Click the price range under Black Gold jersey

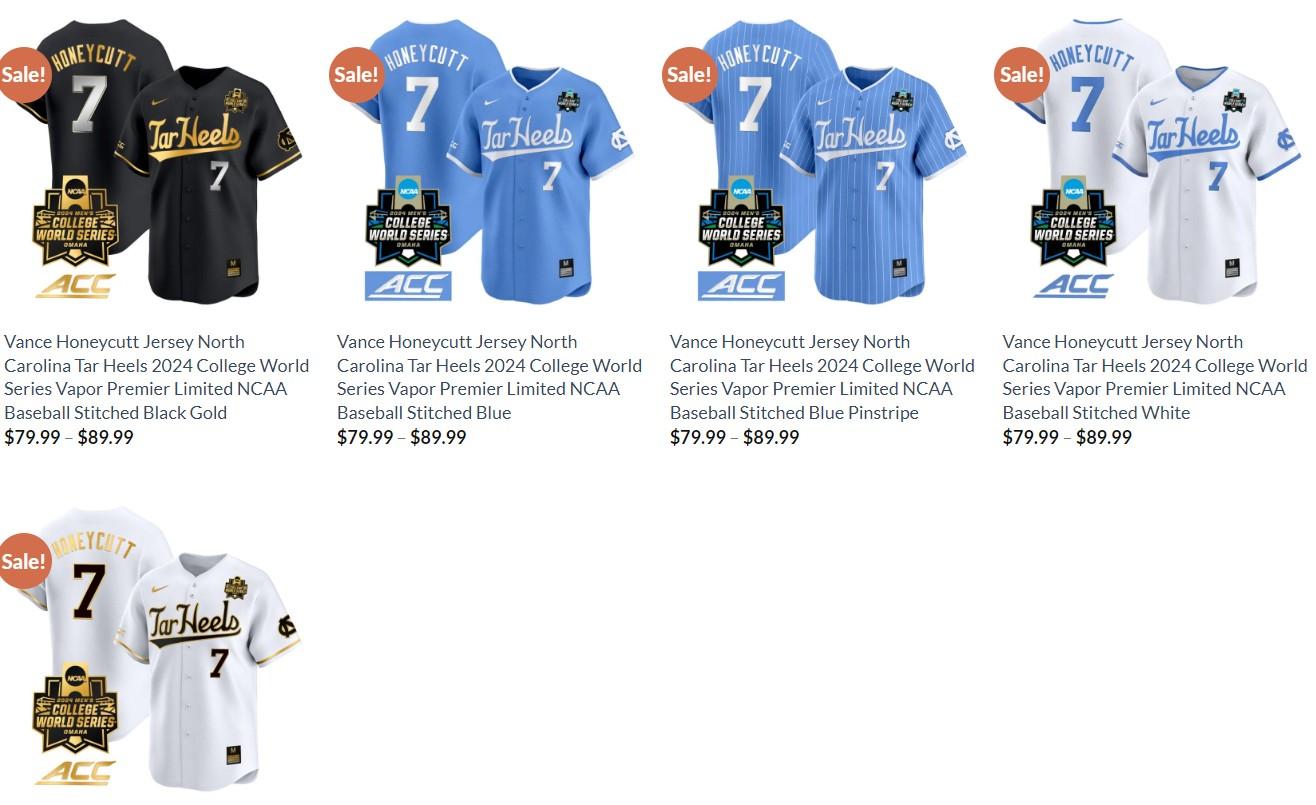[x=69, y=437]
